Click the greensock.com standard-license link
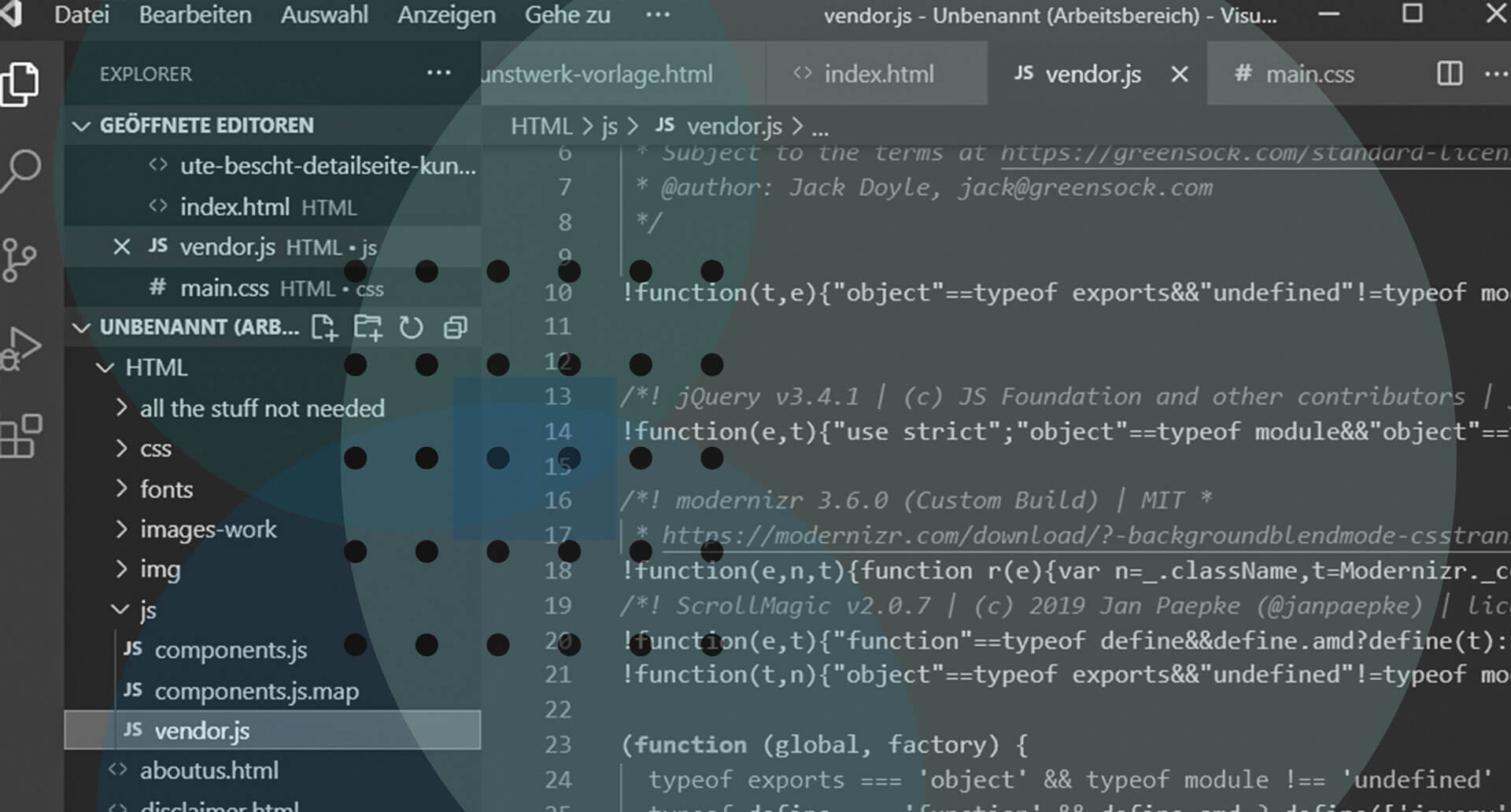 point(1255,153)
